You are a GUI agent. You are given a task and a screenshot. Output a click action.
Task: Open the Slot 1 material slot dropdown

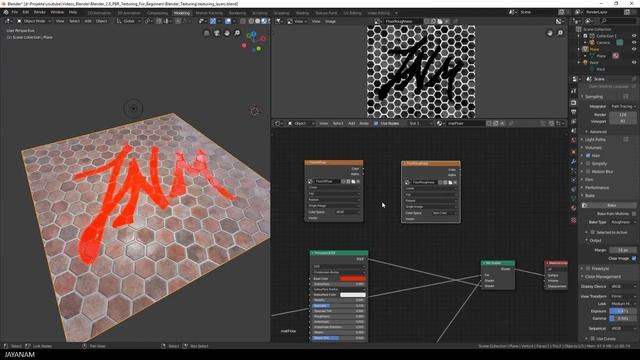[421, 123]
